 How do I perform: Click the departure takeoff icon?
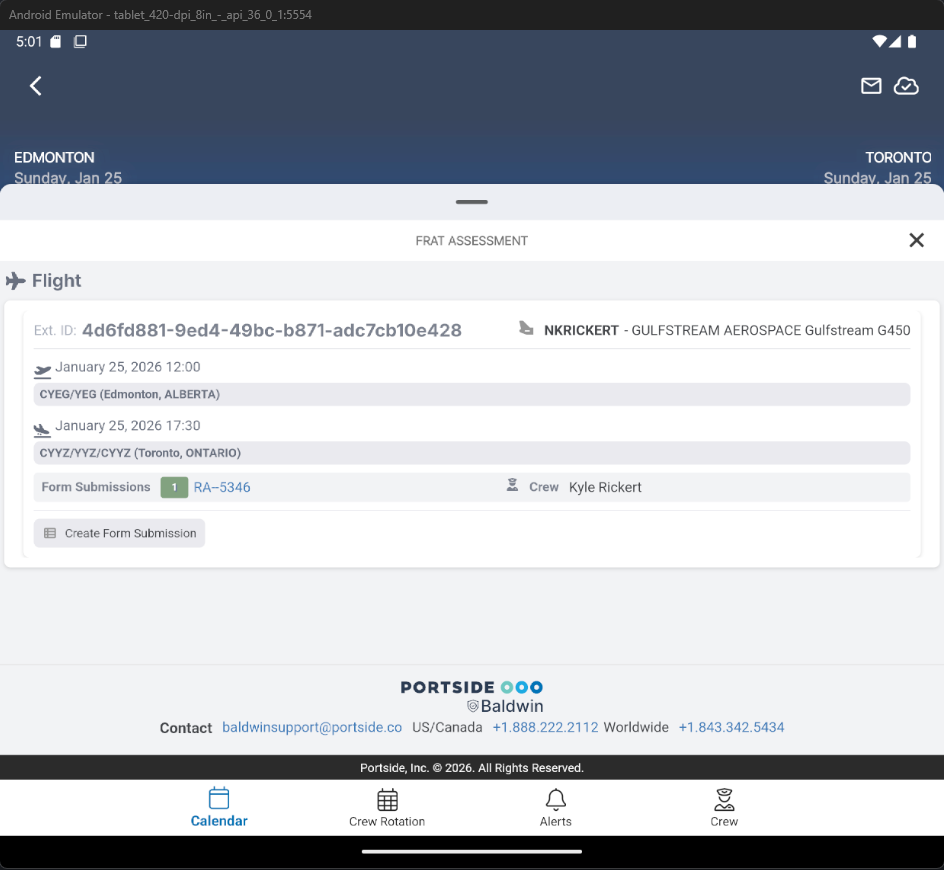coord(42,370)
